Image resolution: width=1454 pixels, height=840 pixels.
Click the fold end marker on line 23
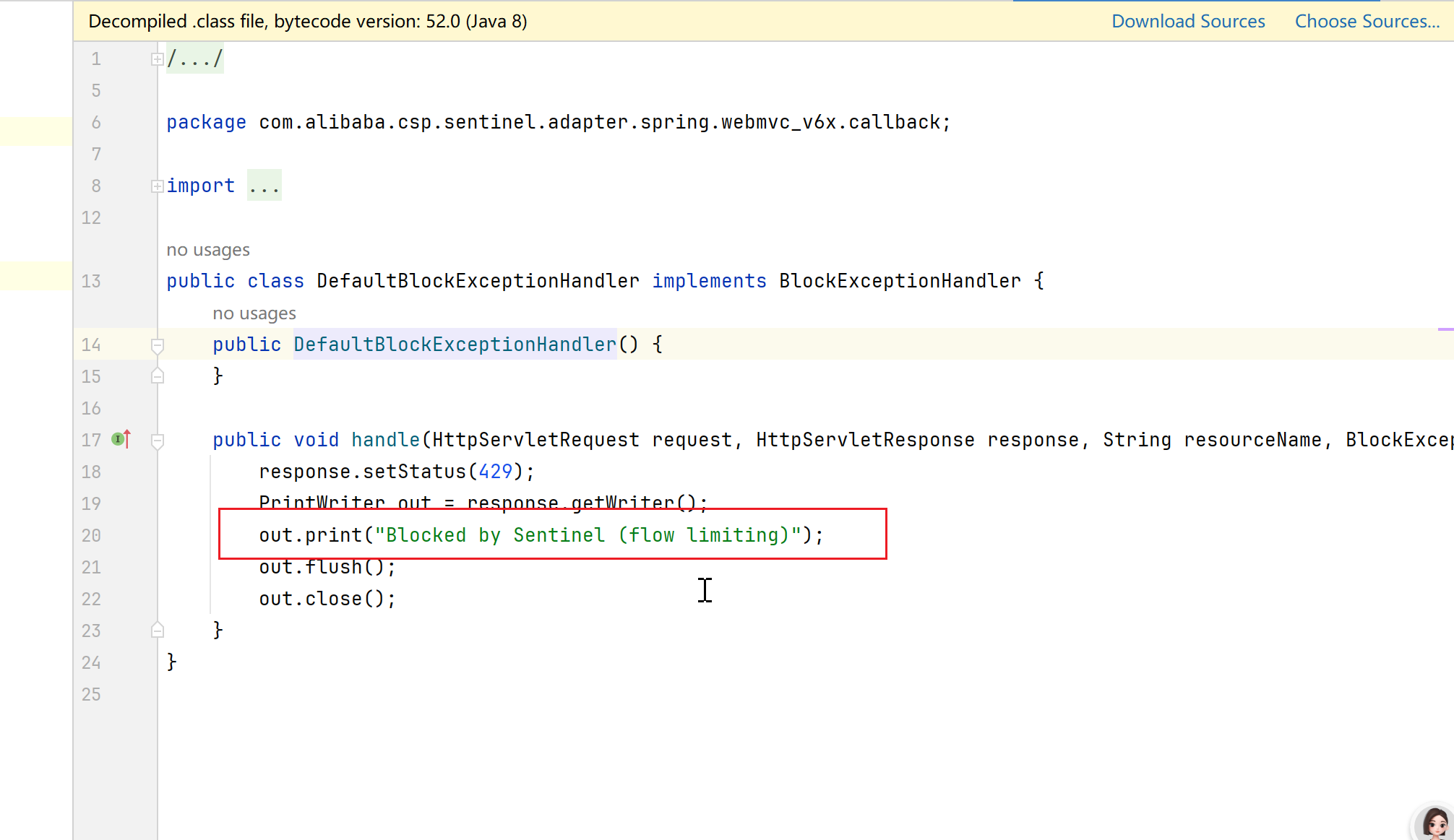157,631
